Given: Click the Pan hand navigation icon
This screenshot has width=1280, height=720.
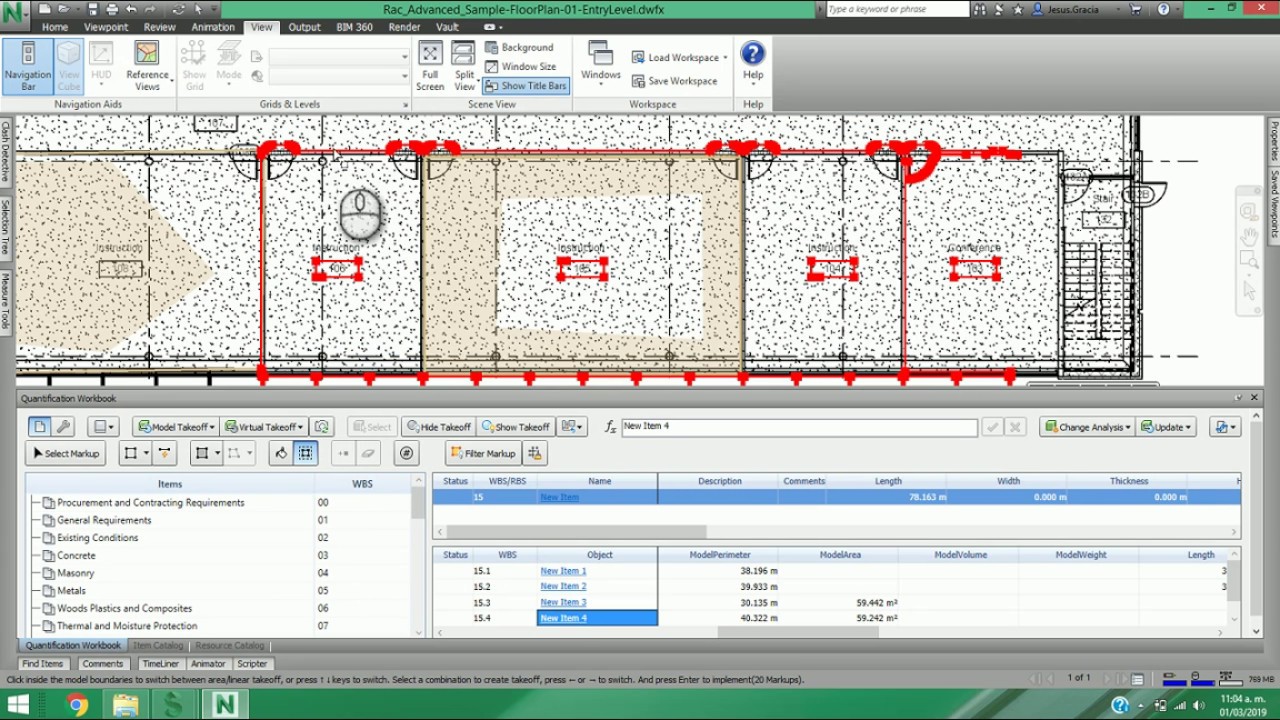Looking at the screenshot, I should coord(1249,237).
